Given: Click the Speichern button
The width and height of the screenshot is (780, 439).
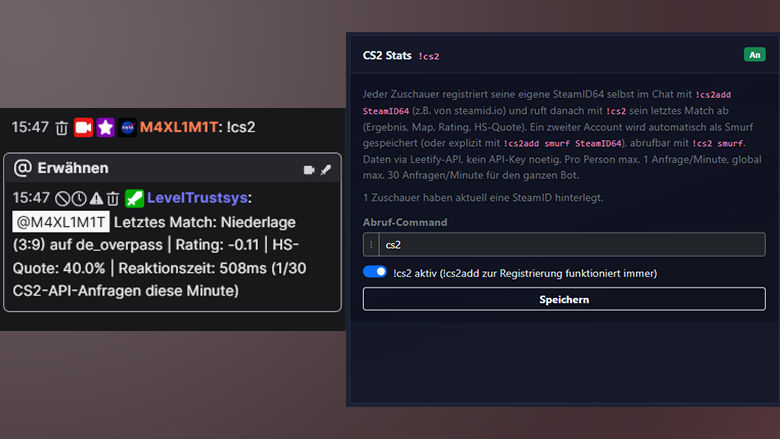Looking at the screenshot, I should coord(564,299).
